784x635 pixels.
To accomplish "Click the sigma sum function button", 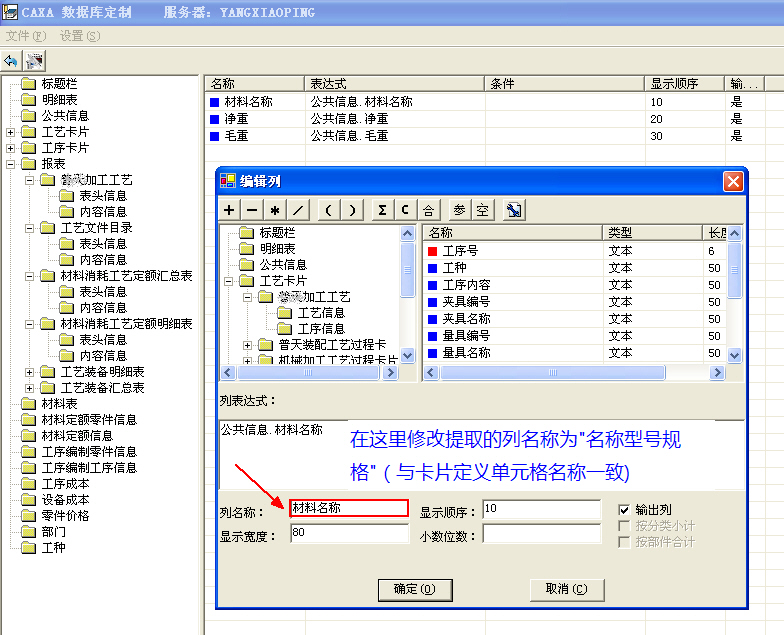I will pyautogui.click(x=382, y=210).
